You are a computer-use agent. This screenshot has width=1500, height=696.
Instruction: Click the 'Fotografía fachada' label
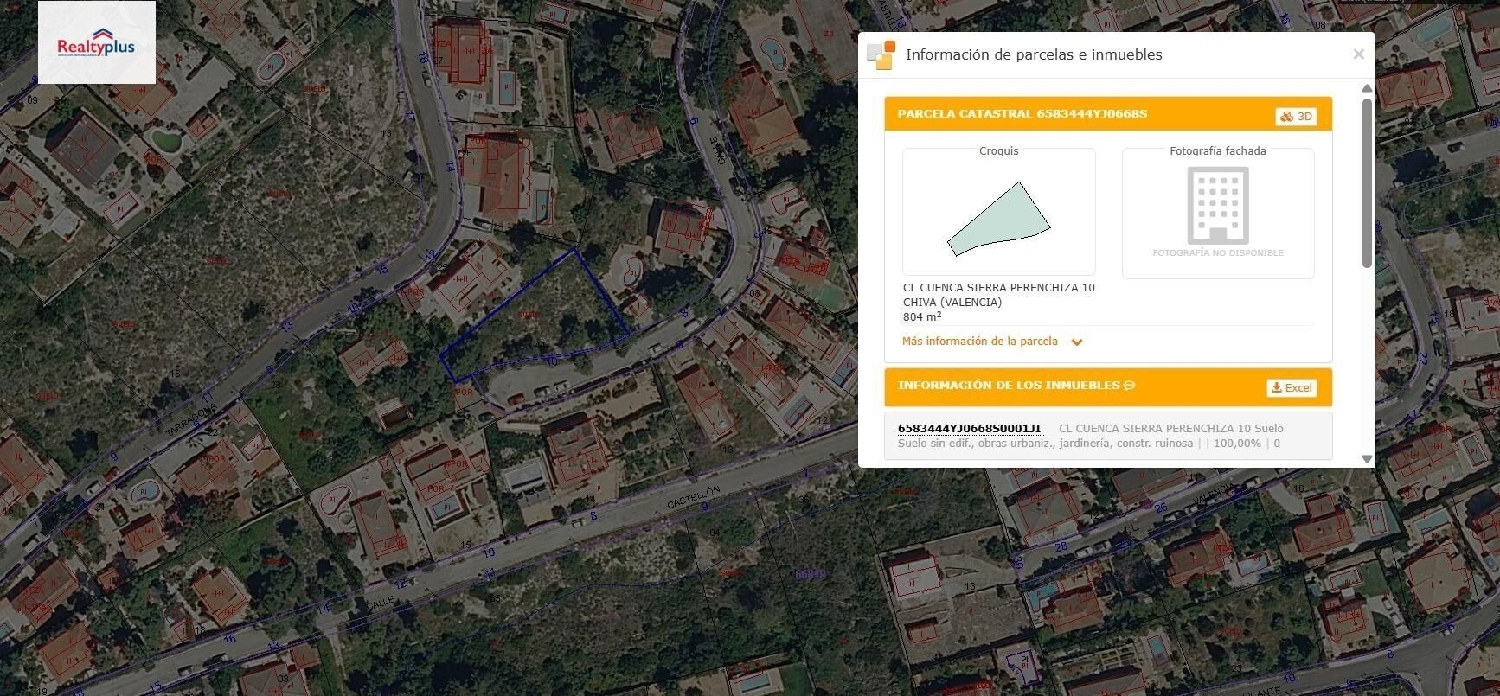1217,152
